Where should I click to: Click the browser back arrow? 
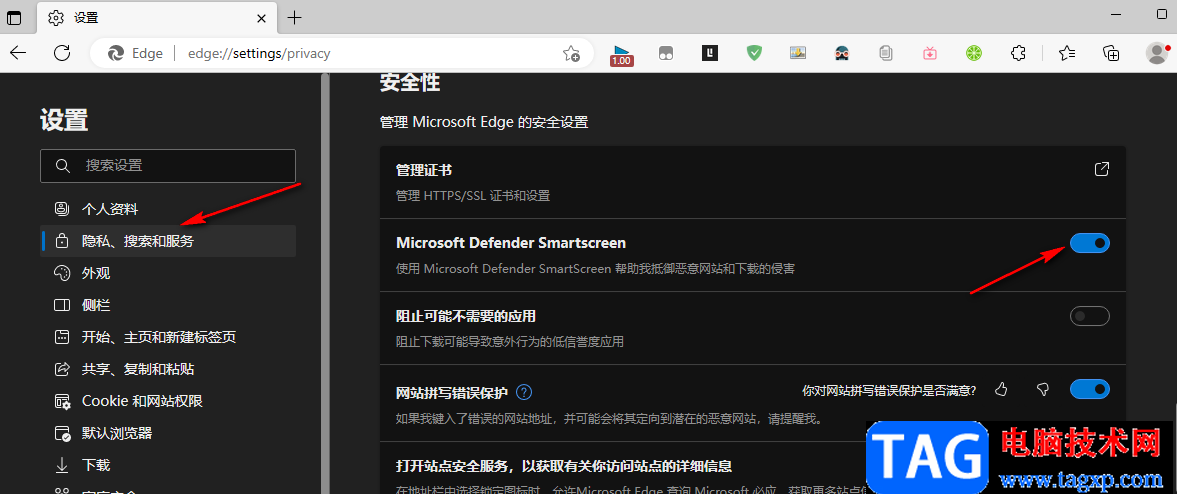(18, 53)
